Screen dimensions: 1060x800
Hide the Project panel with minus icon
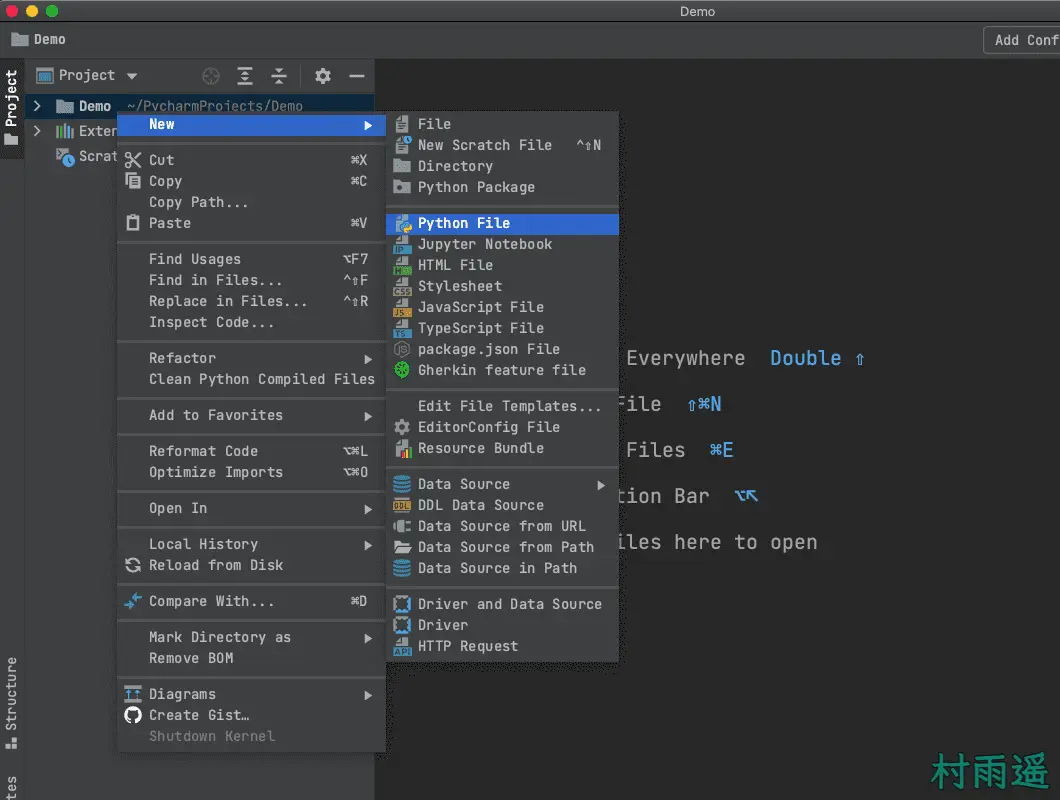[x=356, y=76]
